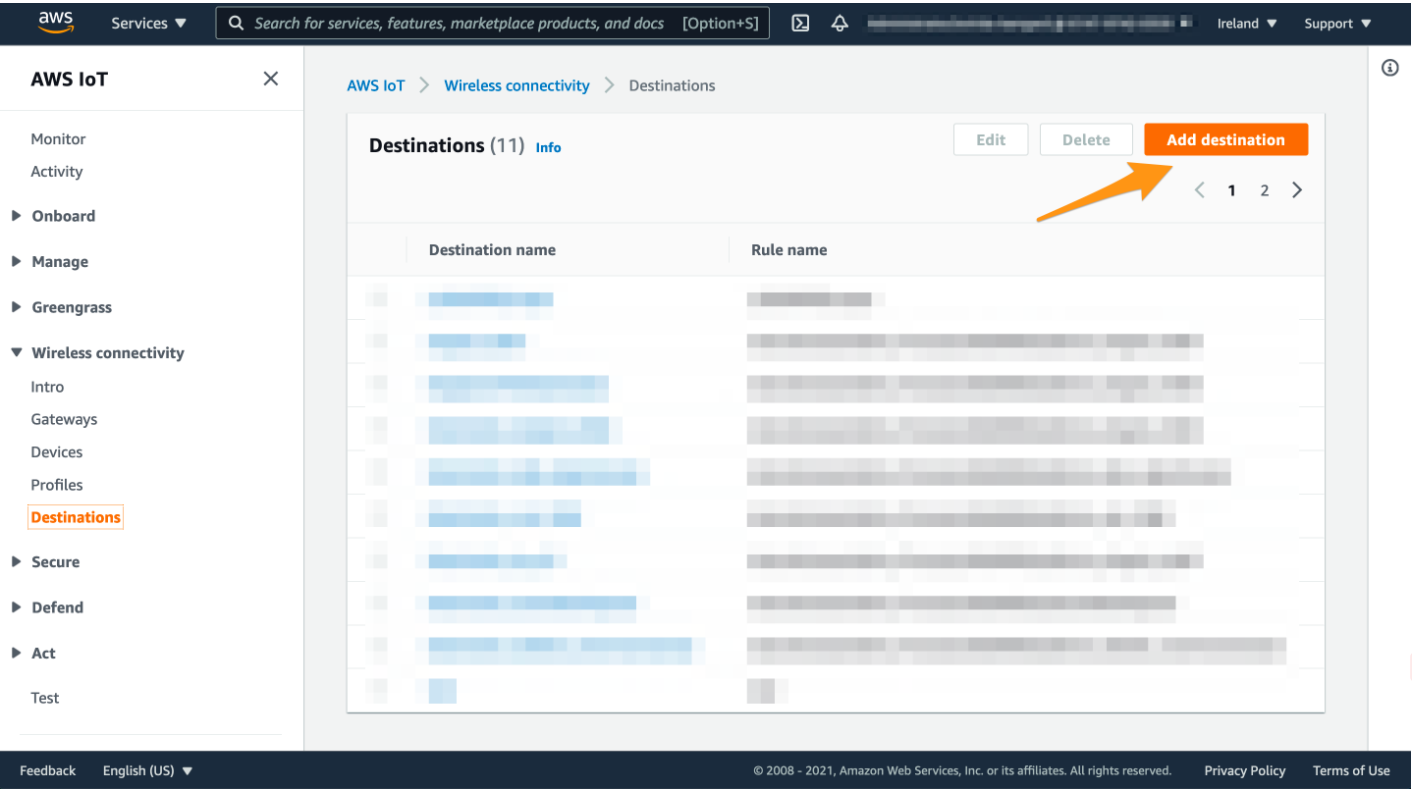Viewport: 1412px width, 790px height.
Task: Open the Info link next to Destinations
Action: pos(548,147)
